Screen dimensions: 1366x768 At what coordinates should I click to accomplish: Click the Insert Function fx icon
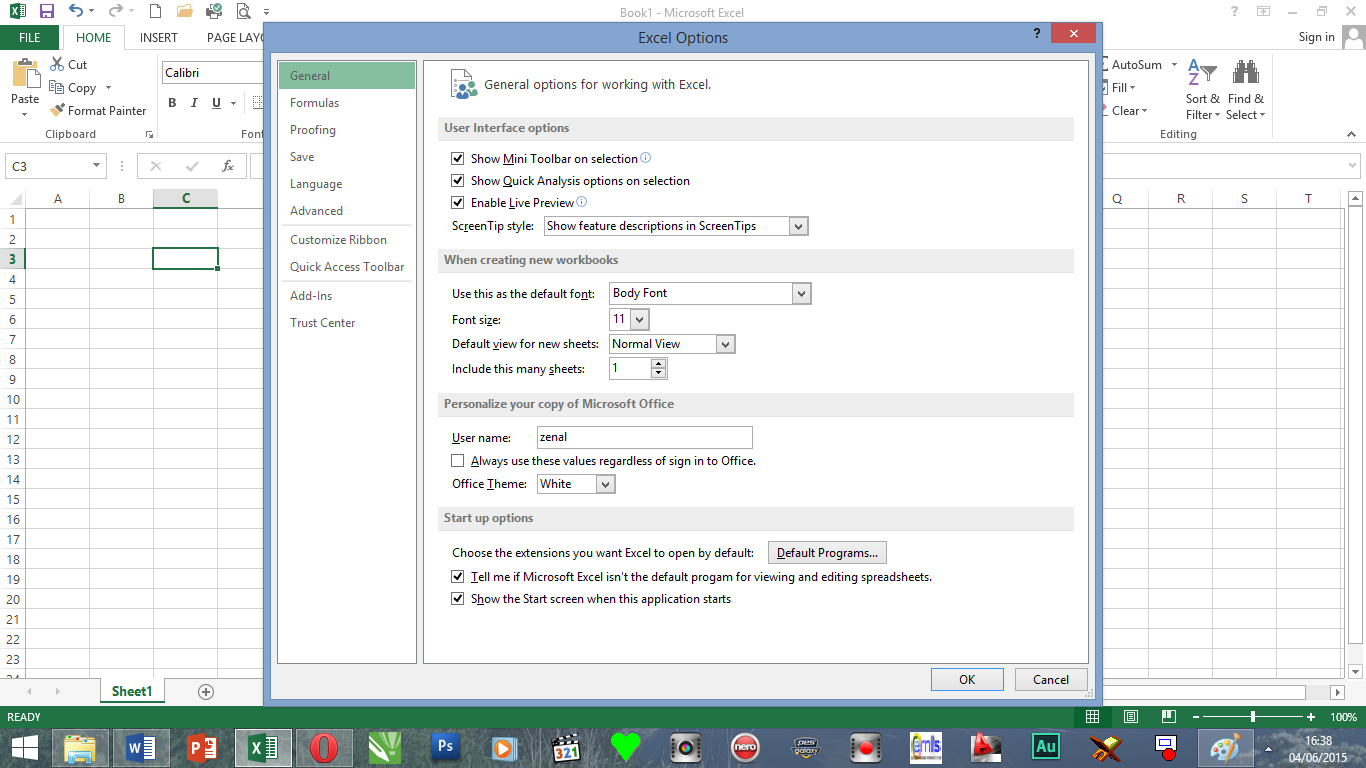[228, 166]
